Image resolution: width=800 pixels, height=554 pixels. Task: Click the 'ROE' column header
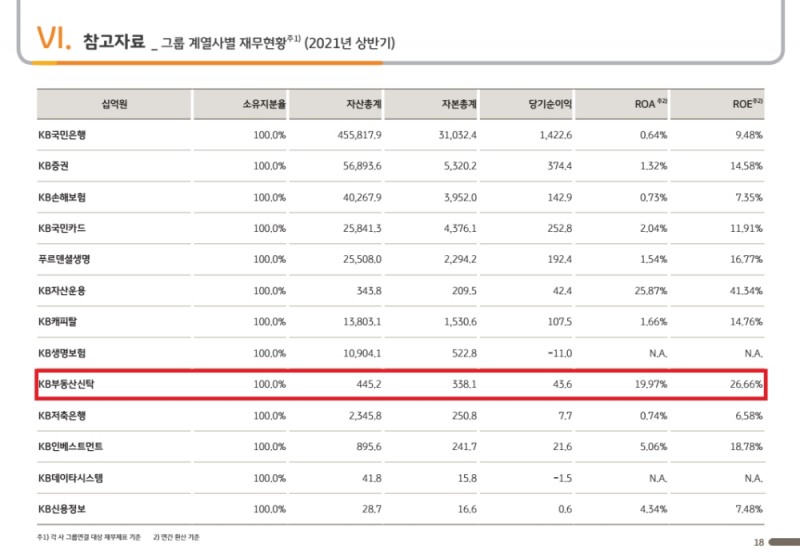click(x=747, y=104)
